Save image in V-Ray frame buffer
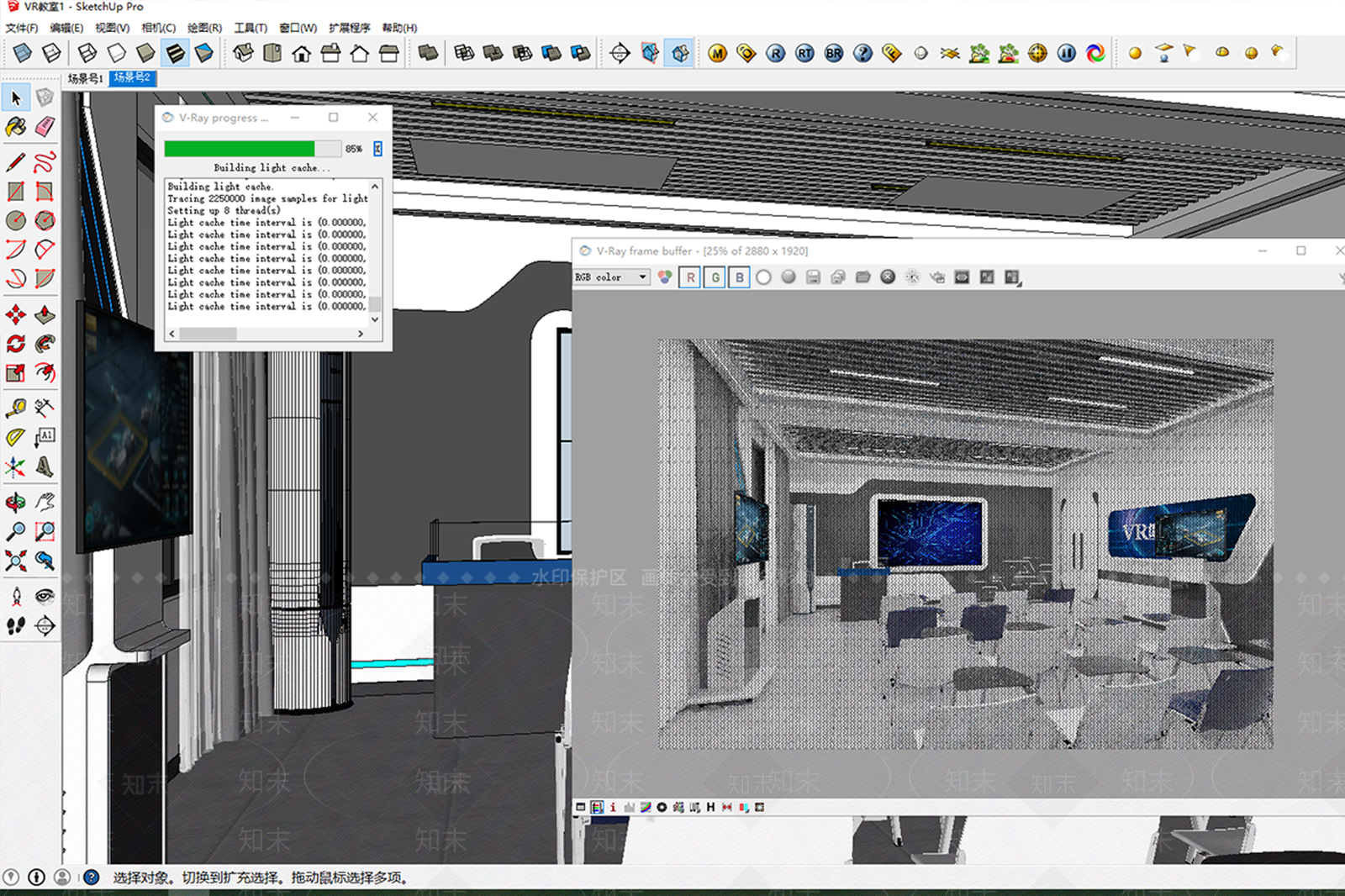This screenshot has width=1345, height=896. pos(813,277)
